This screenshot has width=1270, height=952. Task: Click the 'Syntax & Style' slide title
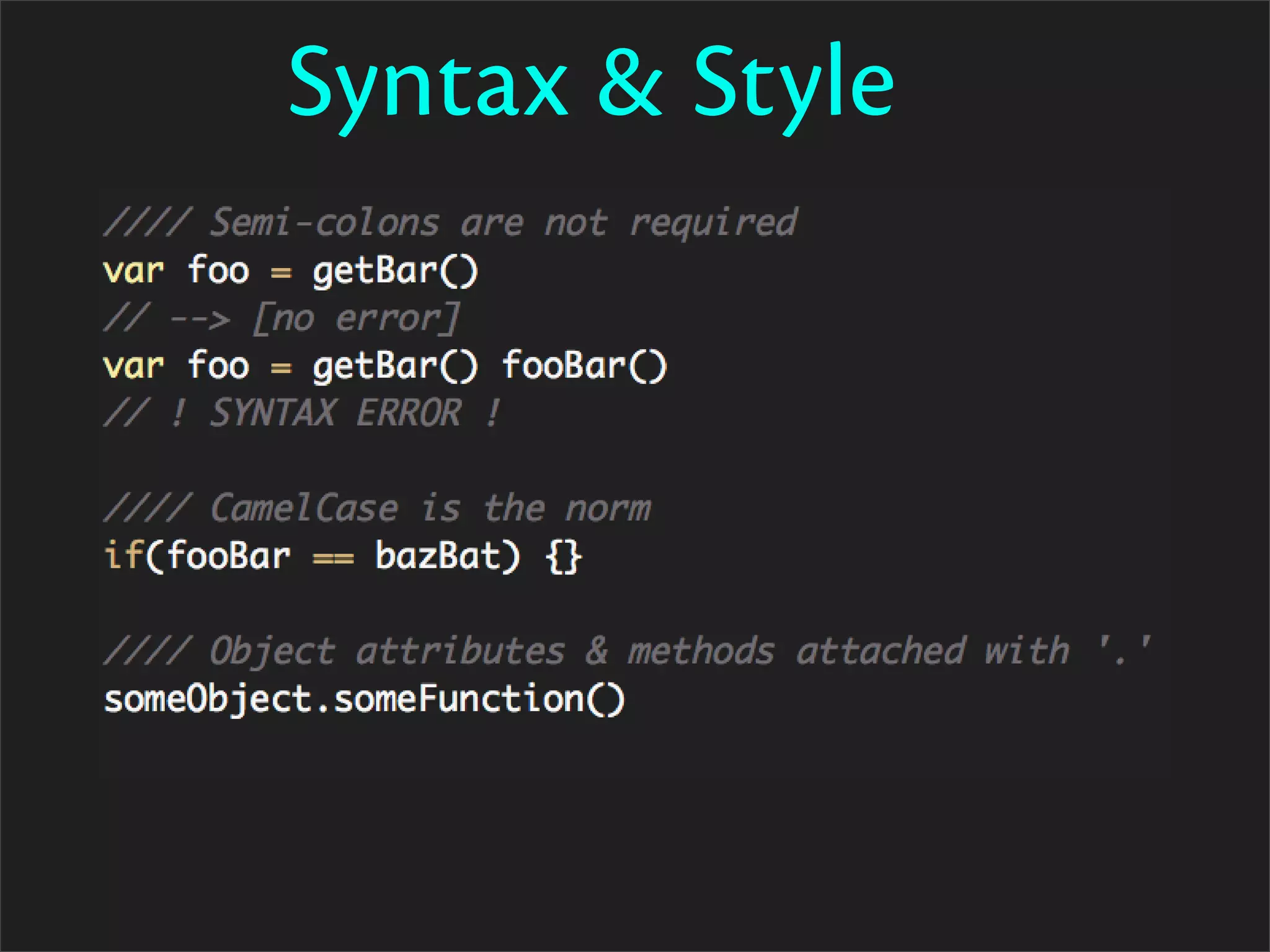point(590,84)
